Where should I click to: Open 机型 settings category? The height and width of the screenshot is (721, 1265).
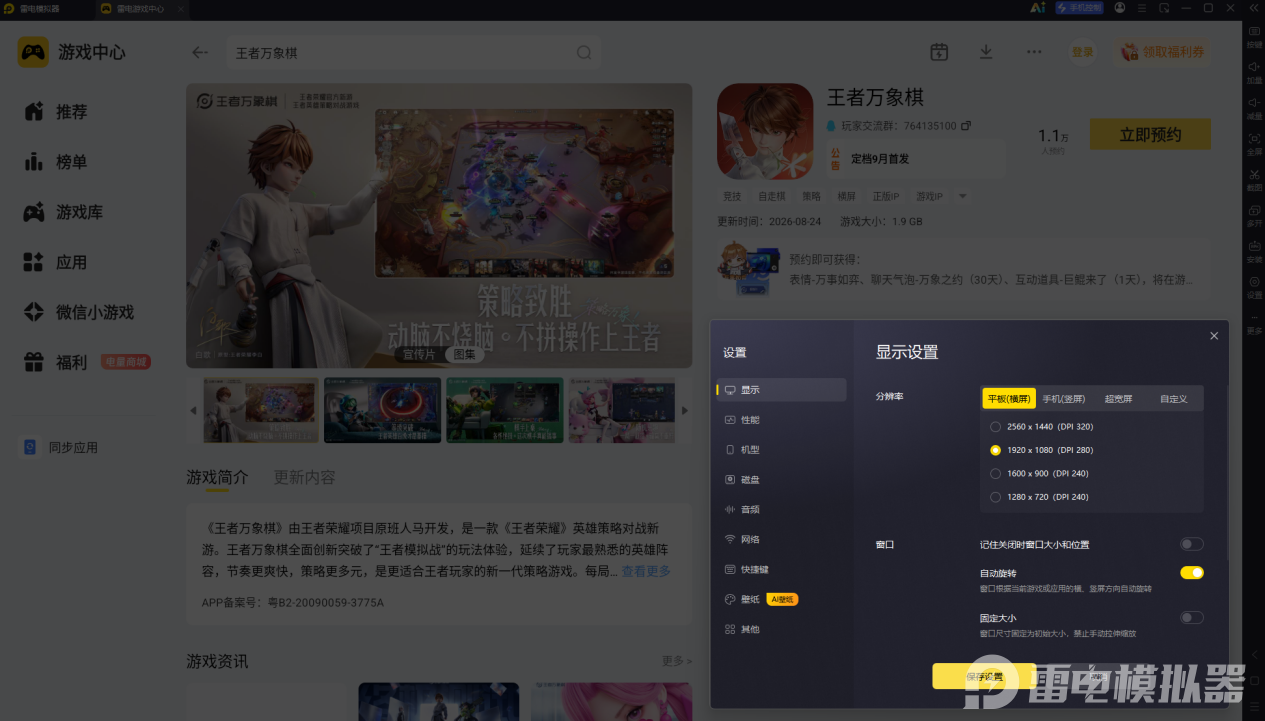click(781, 450)
